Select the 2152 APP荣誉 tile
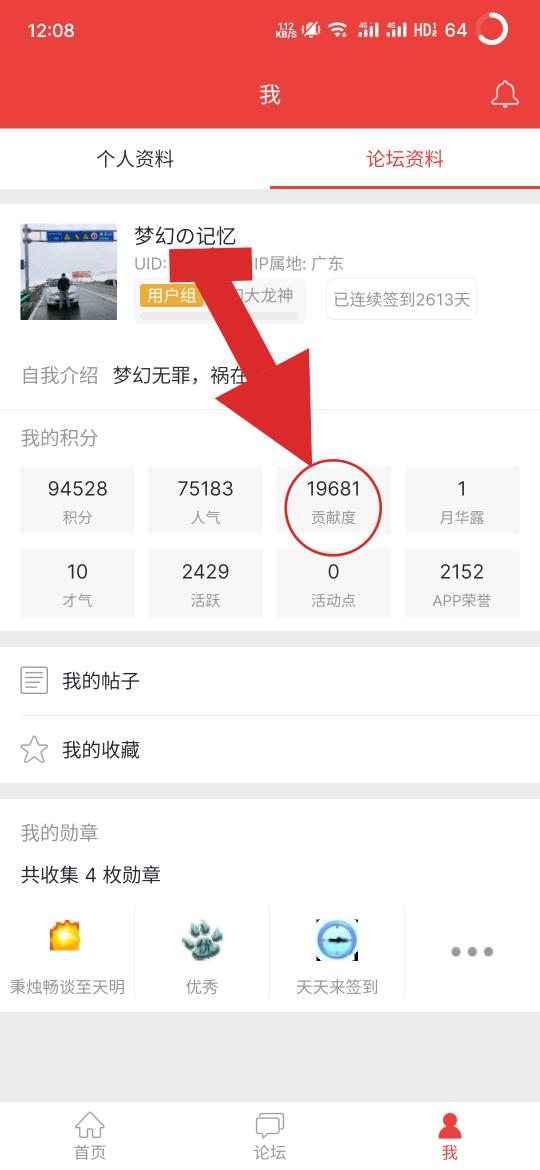The width and height of the screenshot is (540, 1170). point(462,583)
